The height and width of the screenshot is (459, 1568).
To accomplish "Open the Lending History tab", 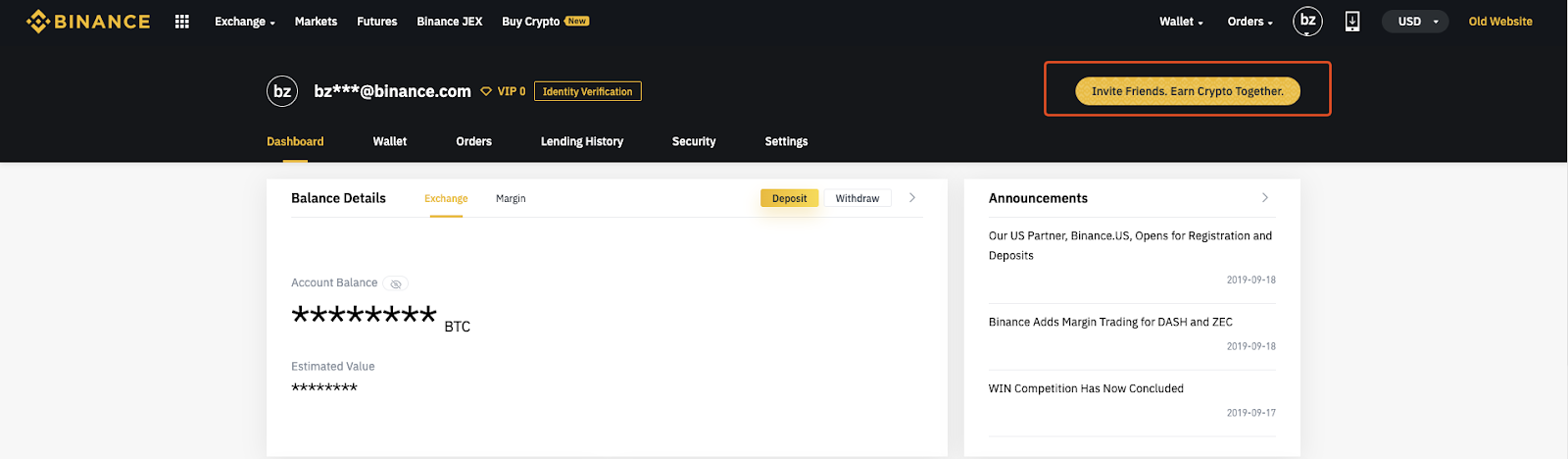I will [582, 141].
